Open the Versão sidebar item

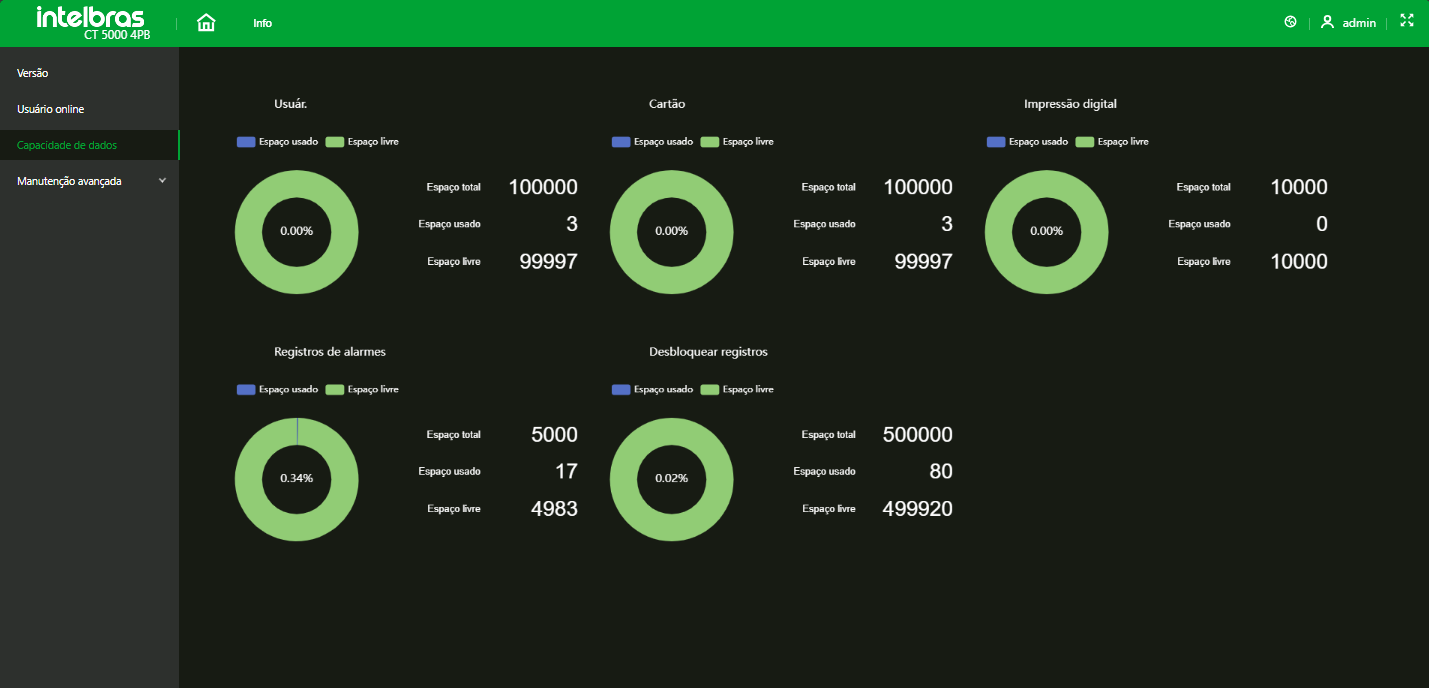pyautogui.click(x=33, y=73)
